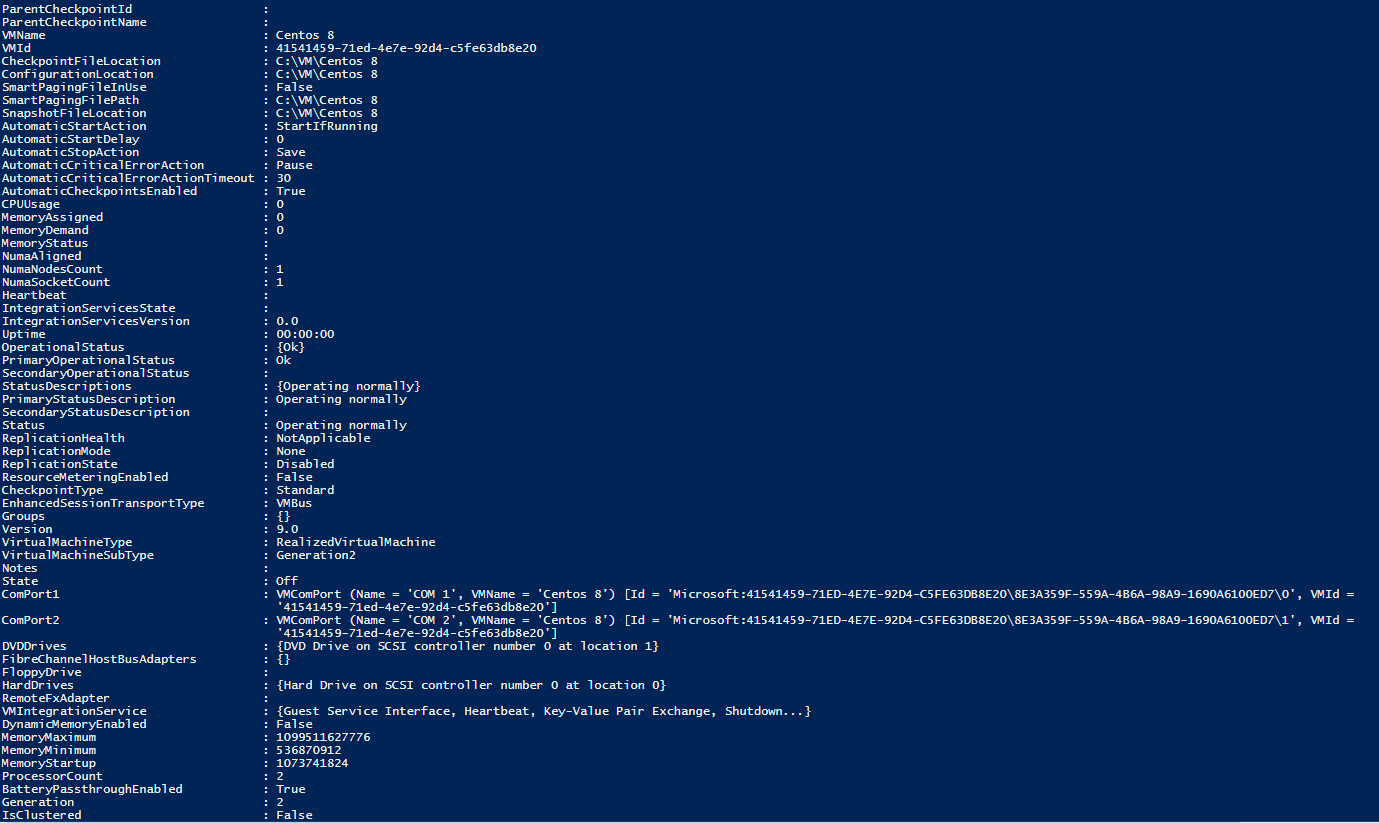Viewport: 1379px width, 823px height.
Task: Click the VMIntegrationService services list text
Action: (x=543, y=711)
